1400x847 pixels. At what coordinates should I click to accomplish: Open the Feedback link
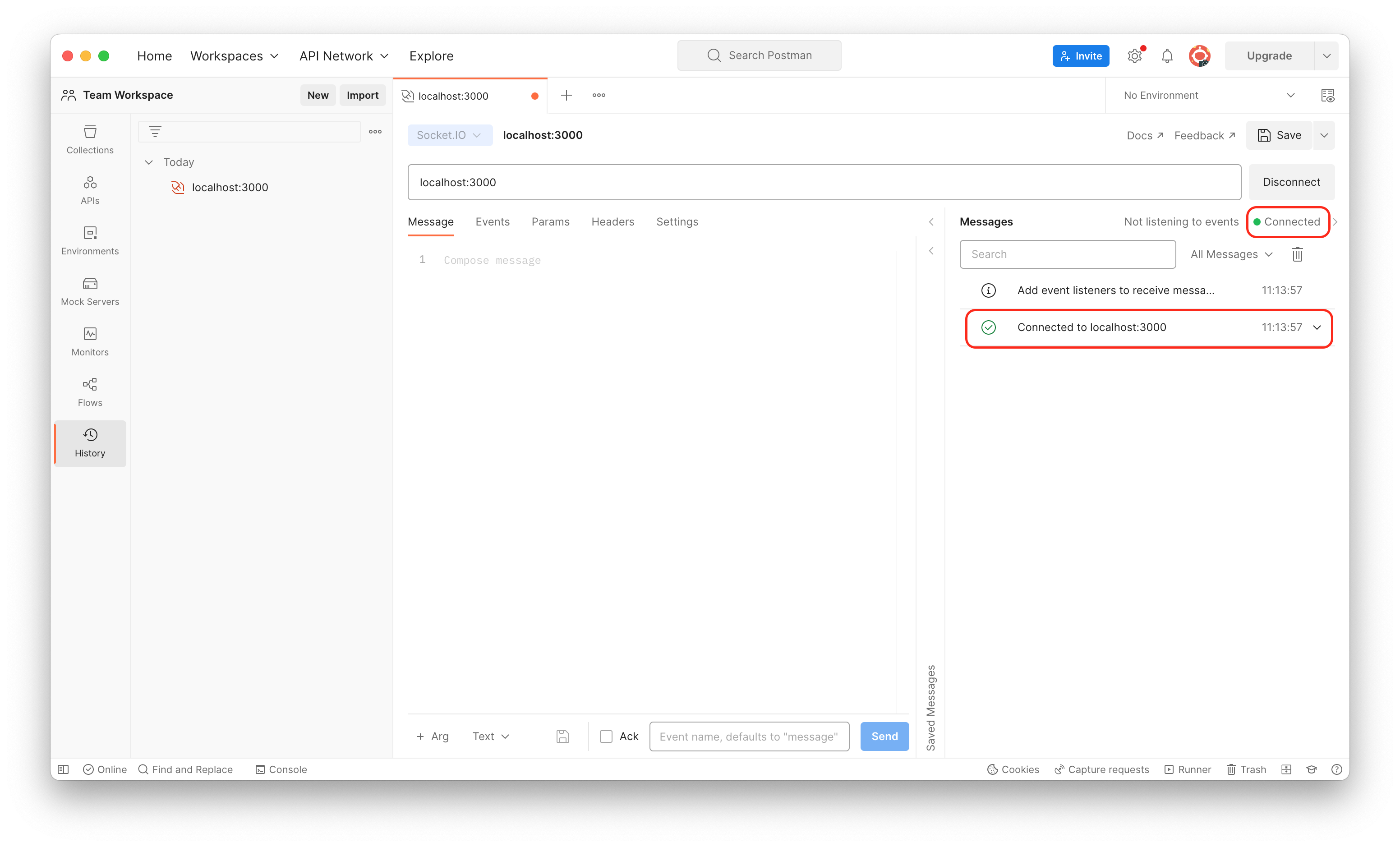tap(1205, 135)
